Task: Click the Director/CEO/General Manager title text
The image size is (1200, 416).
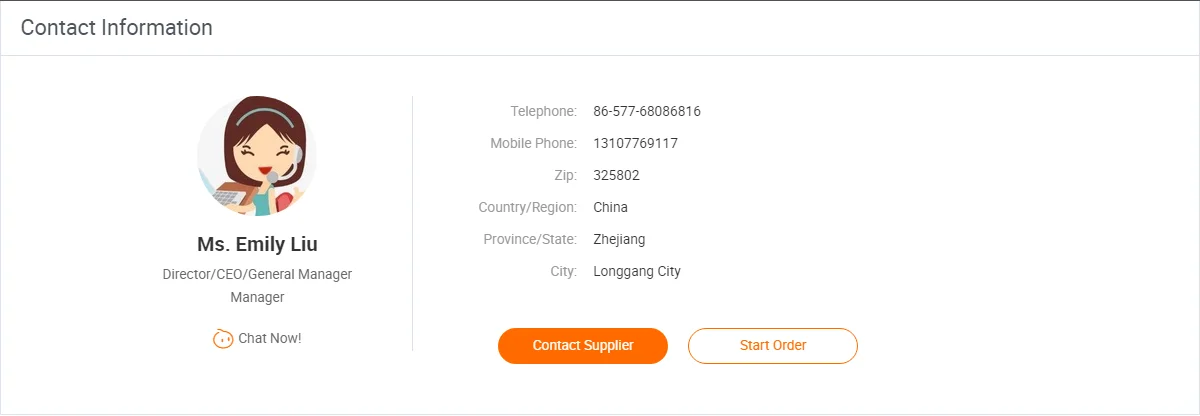Action: click(x=257, y=274)
